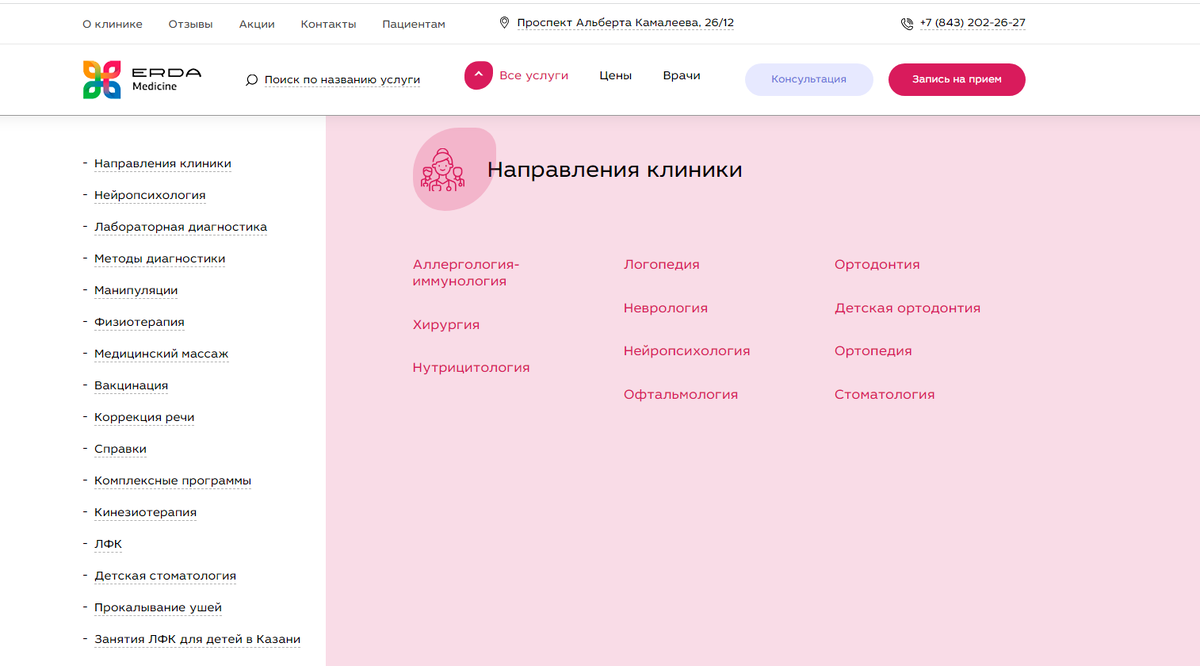Go to О клинике
Viewport: 1200px width, 666px height.
point(112,24)
